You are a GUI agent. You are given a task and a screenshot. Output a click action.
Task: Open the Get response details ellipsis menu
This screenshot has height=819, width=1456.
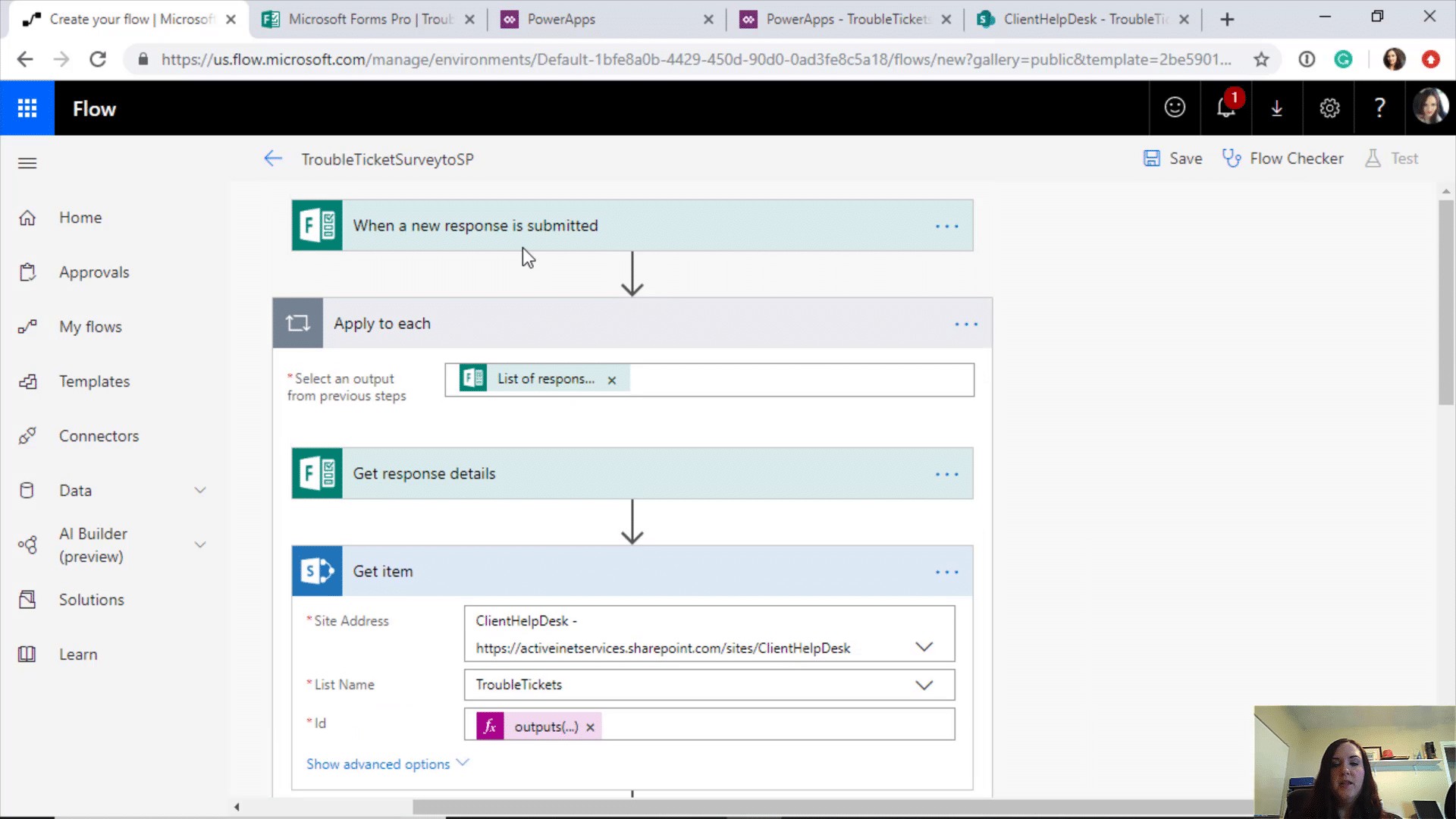[946, 474]
